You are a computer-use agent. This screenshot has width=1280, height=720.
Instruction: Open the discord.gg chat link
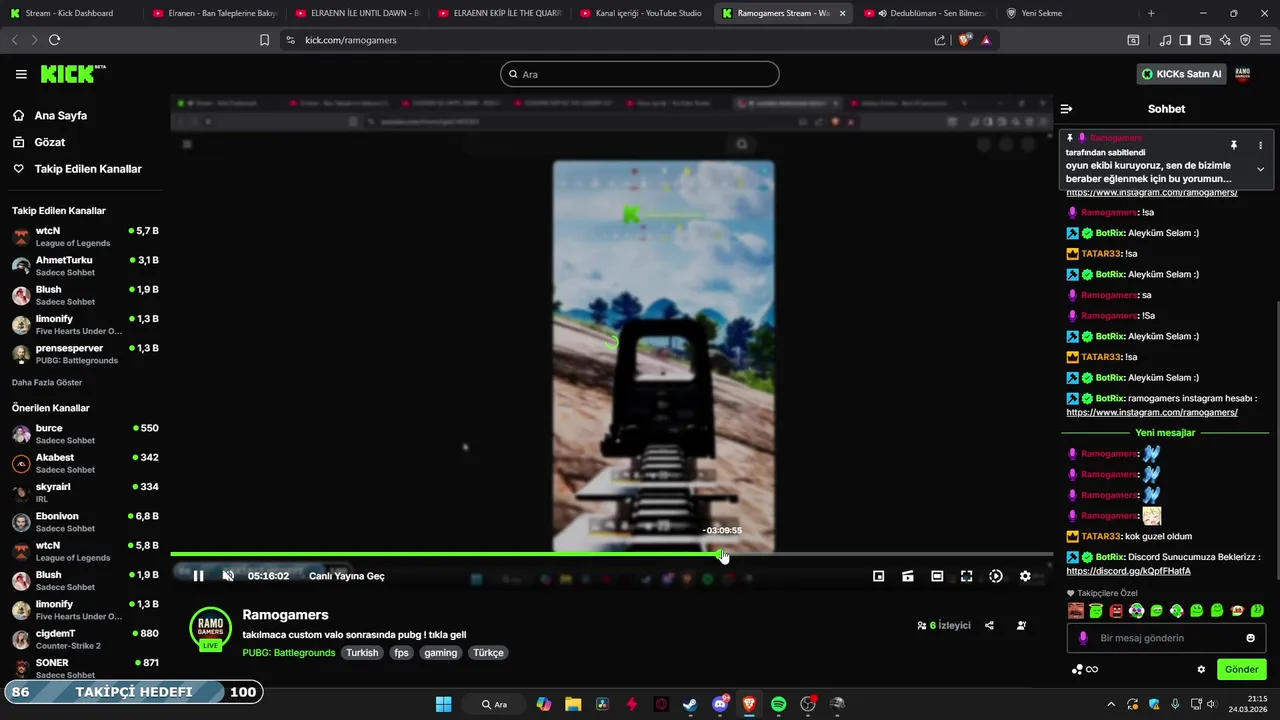pos(1128,571)
